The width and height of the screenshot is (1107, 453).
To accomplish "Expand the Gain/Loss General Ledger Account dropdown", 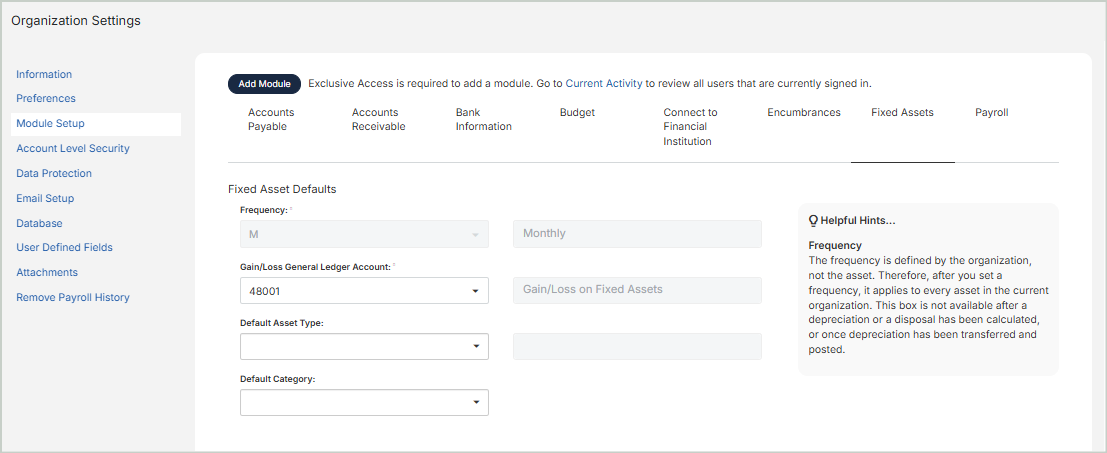I will (x=474, y=291).
